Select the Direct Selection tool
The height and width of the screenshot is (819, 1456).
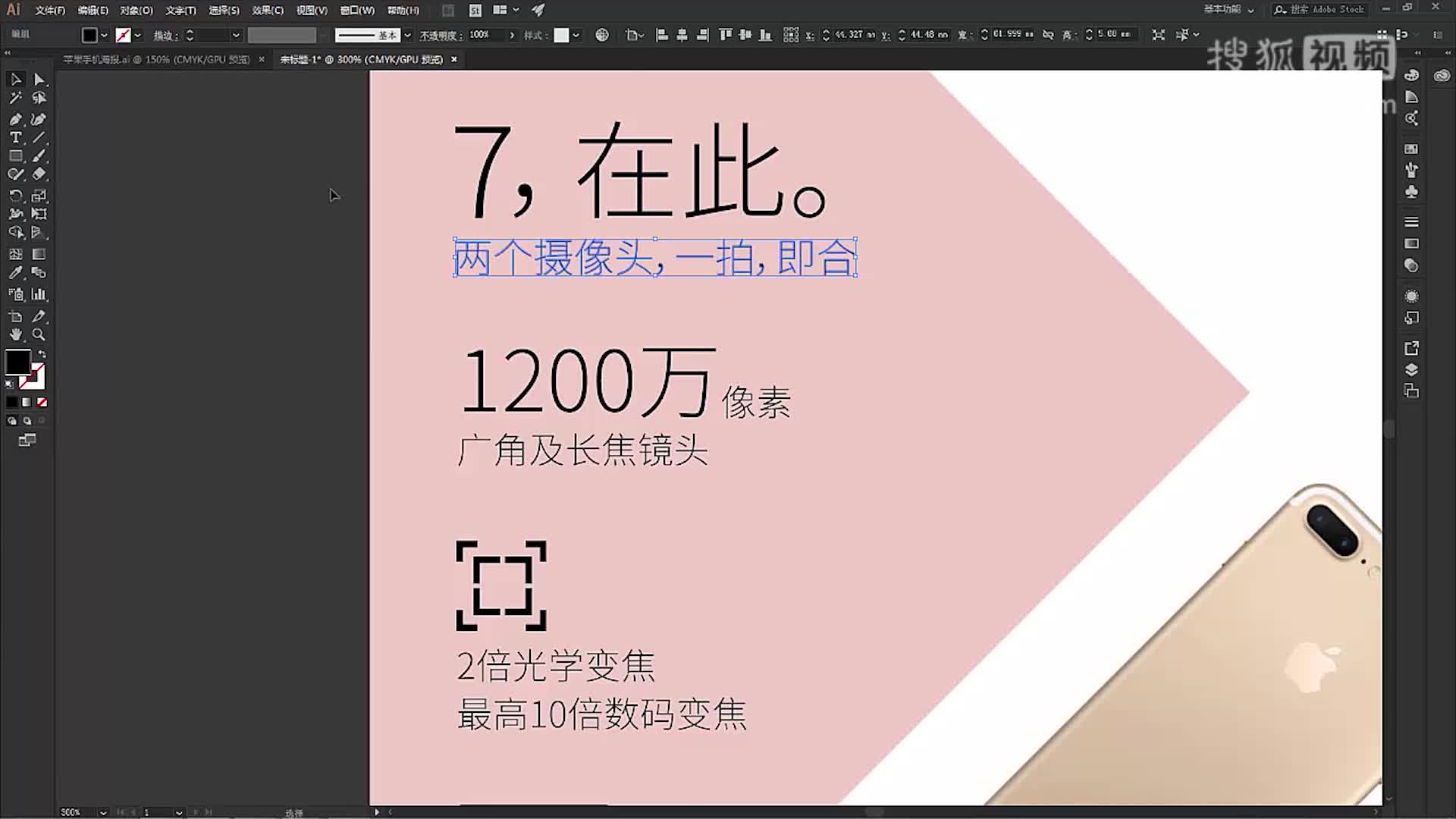click(39, 80)
